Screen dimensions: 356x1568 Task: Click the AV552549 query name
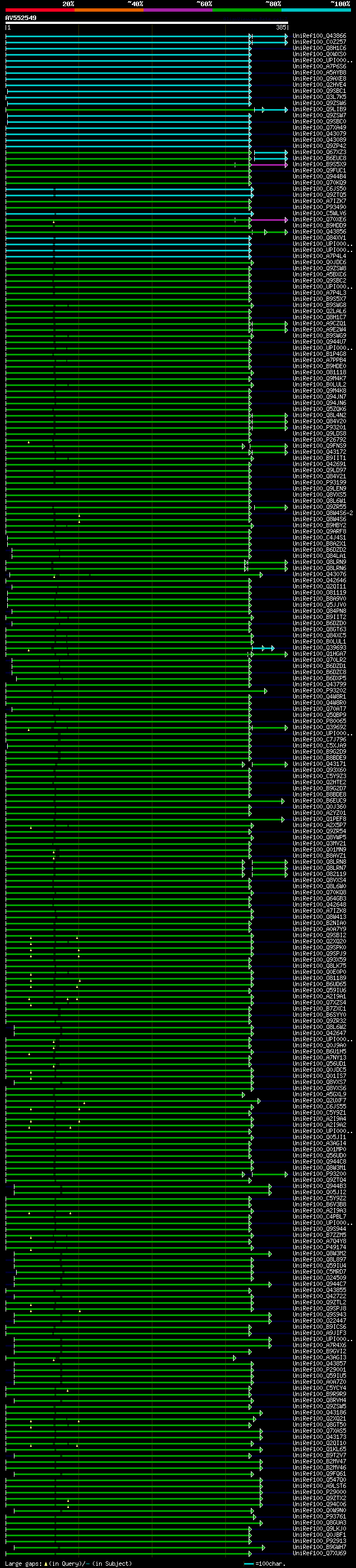coord(21,18)
